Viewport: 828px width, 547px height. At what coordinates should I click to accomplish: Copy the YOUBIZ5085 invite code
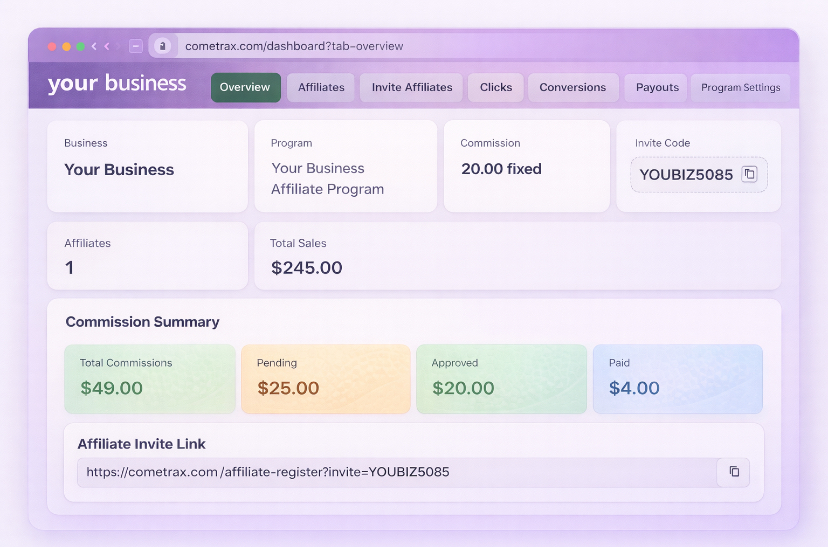[749, 174]
